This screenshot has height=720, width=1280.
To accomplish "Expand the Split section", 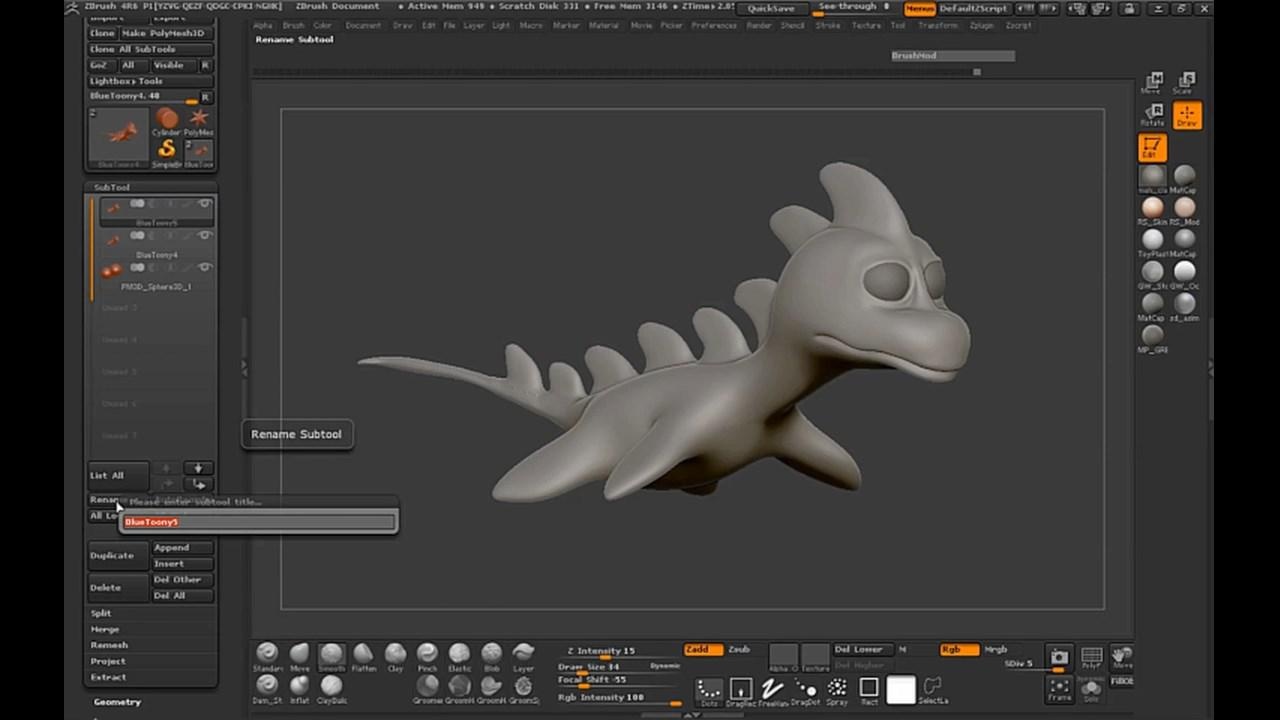I will (101, 613).
